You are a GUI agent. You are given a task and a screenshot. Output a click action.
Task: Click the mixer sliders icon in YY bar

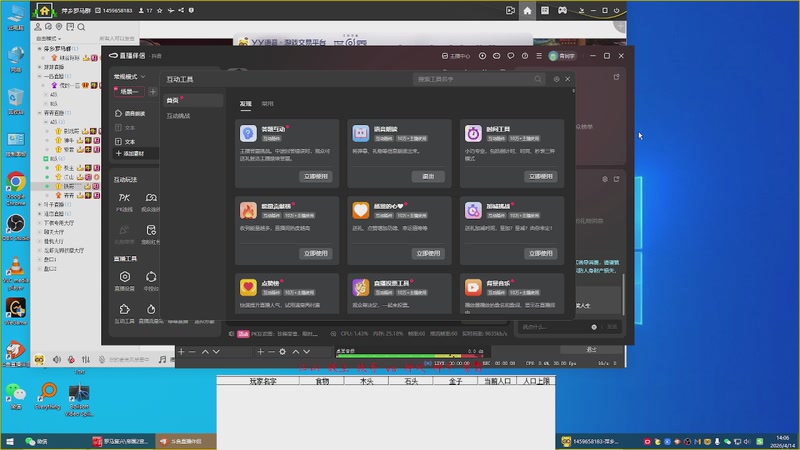click(x=86, y=359)
